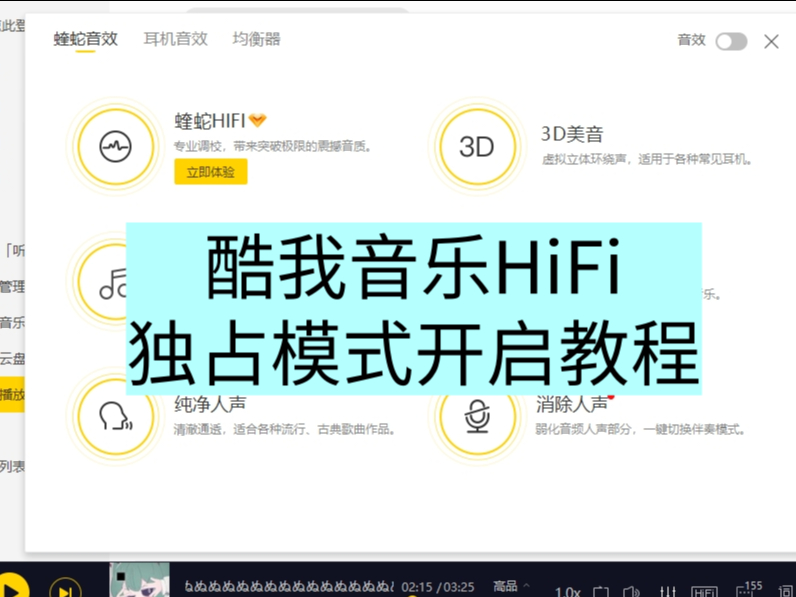Viewport: 796px width, 597px height.
Task: Click description 专业调校，带来突破极限的震撼音质。
Action: [x=274, y=147]
